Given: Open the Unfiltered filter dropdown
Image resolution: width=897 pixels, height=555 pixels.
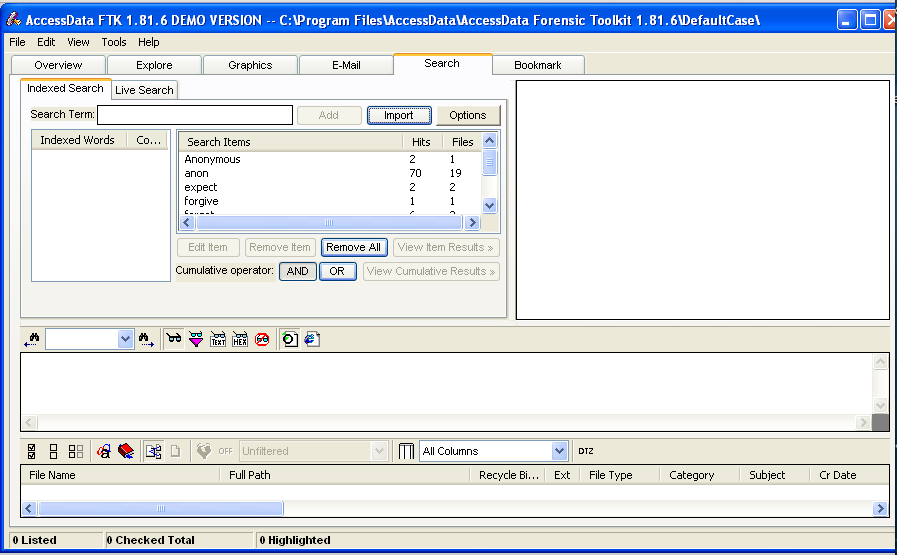Looking at the screenshot, I should pyautogui.click(x=379, y=451).
